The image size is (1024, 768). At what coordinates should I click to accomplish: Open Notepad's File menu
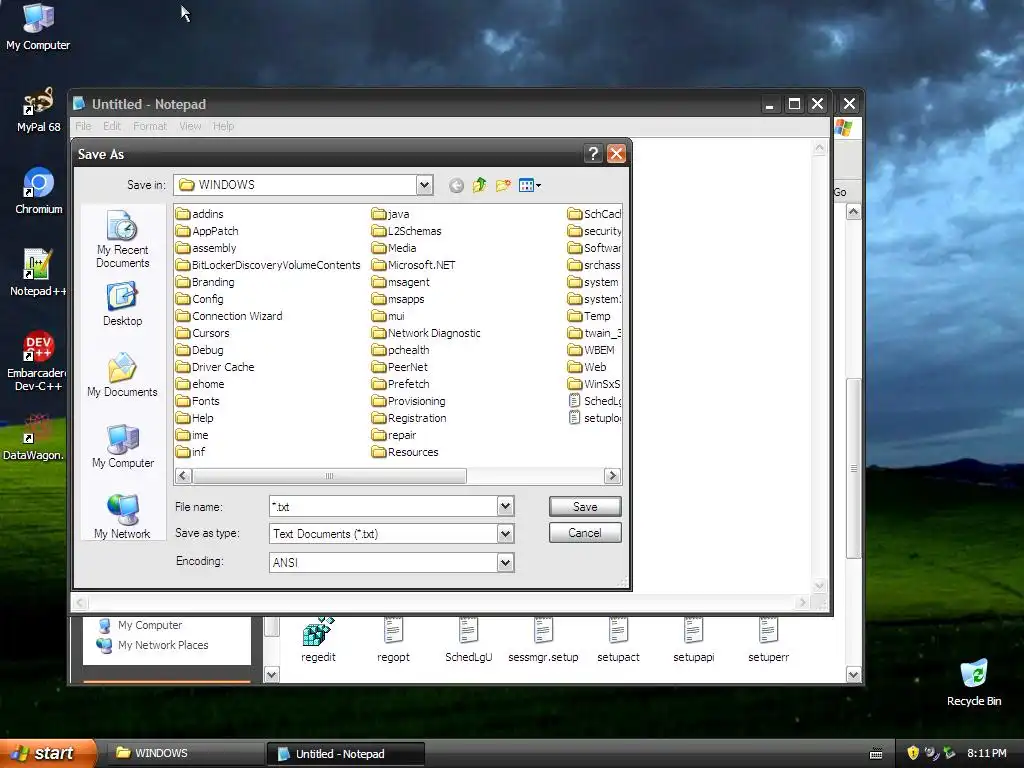point(84,126)
